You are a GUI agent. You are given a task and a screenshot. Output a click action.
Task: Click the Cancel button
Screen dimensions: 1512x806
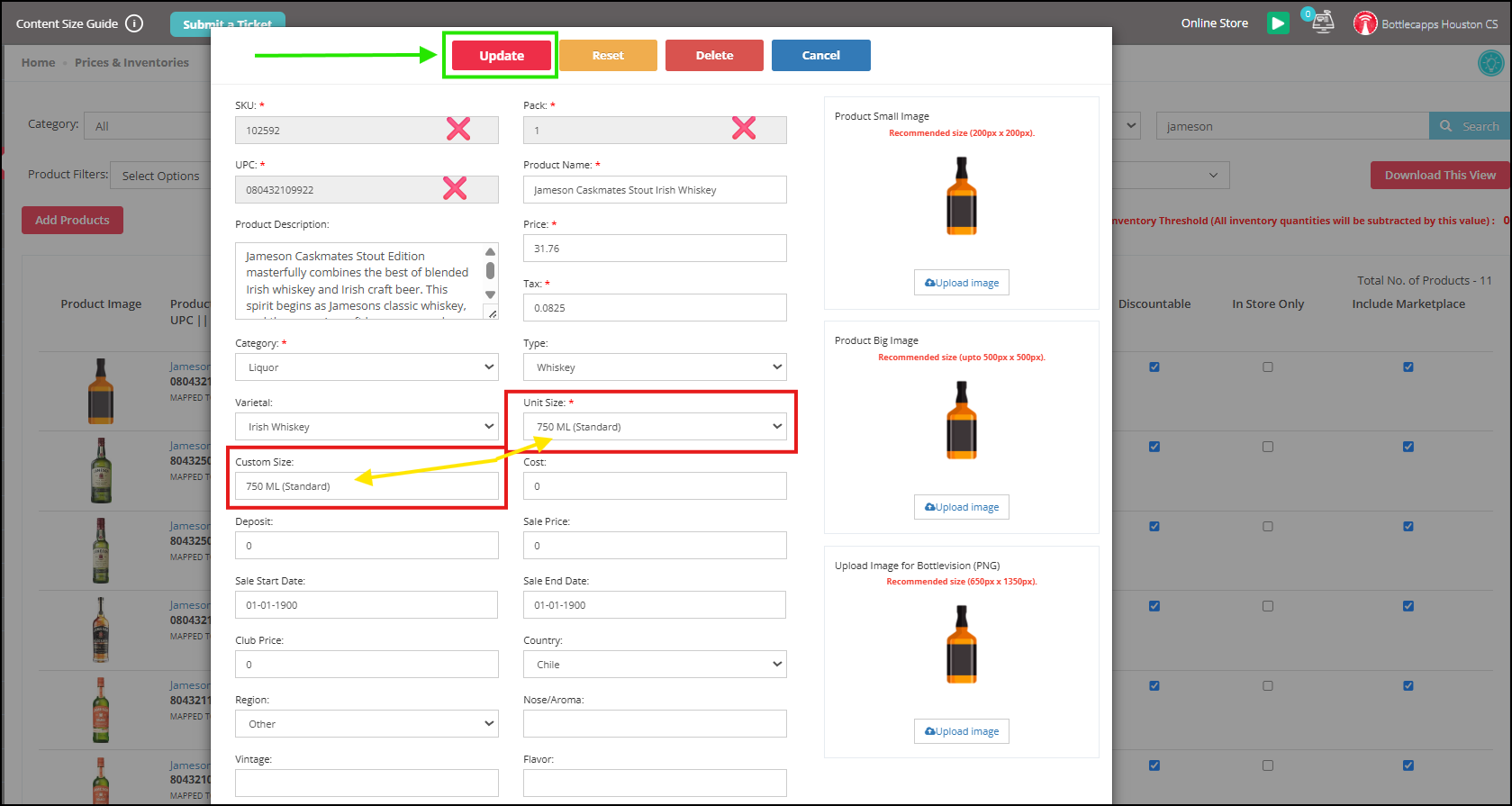pyautogui.click(x=820, y=55)
